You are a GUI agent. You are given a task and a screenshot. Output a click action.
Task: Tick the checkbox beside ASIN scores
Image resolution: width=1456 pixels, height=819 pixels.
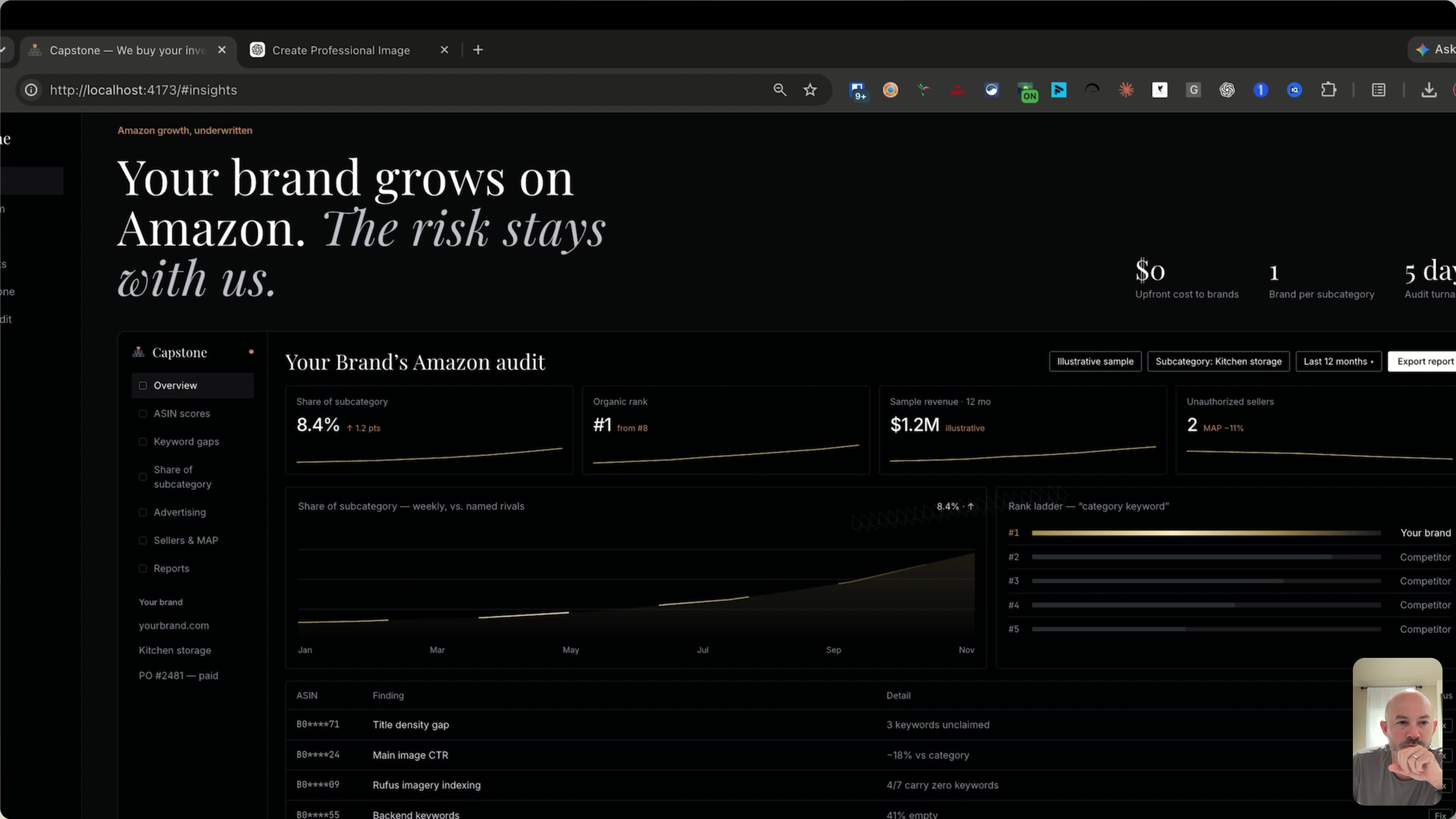(143, 414)
